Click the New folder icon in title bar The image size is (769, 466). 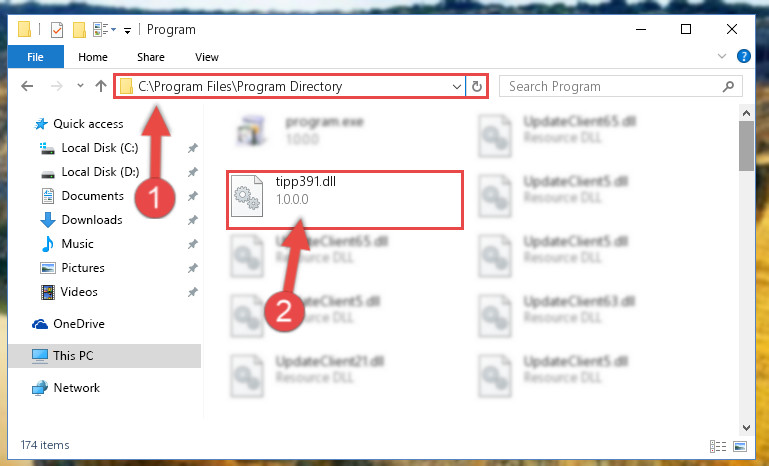point(79,30)
